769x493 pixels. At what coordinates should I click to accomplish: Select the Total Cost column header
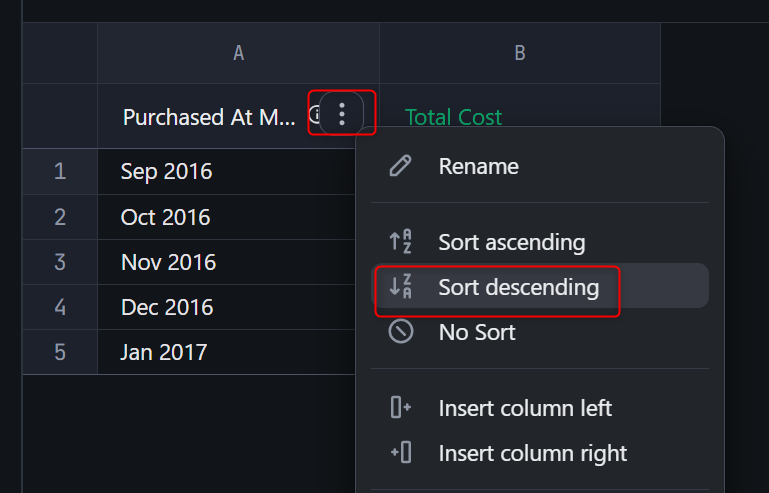(453, 117)
